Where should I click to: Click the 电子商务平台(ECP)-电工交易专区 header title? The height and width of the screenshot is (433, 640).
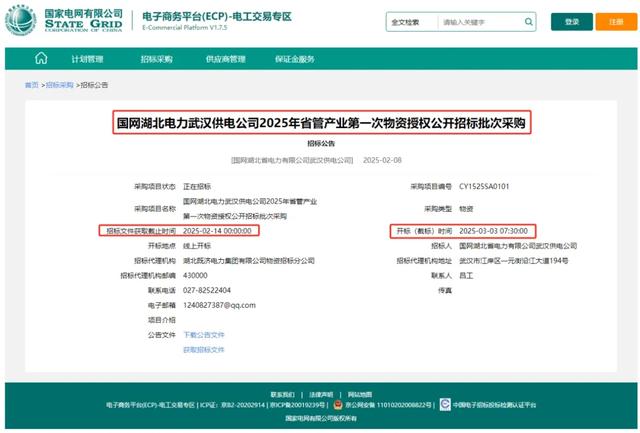tap(217, 16)
